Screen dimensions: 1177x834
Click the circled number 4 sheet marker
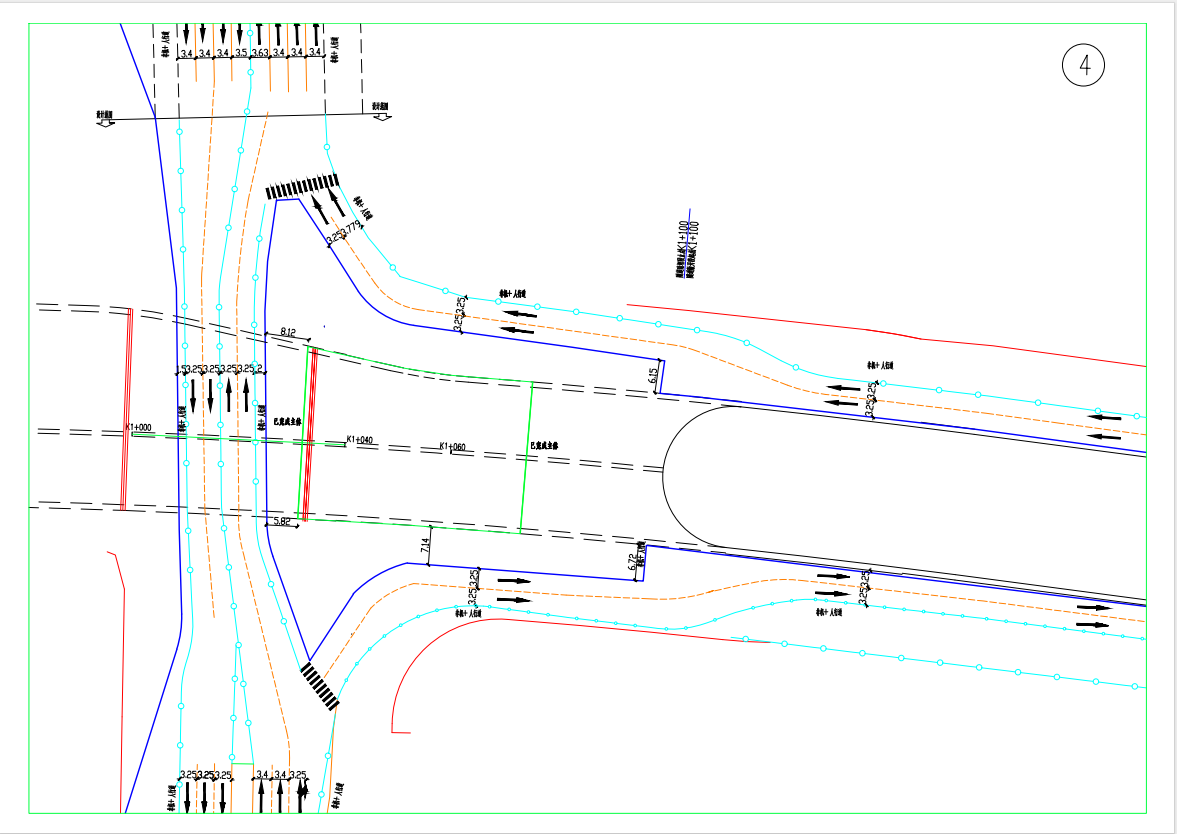tap(1084, 66)
